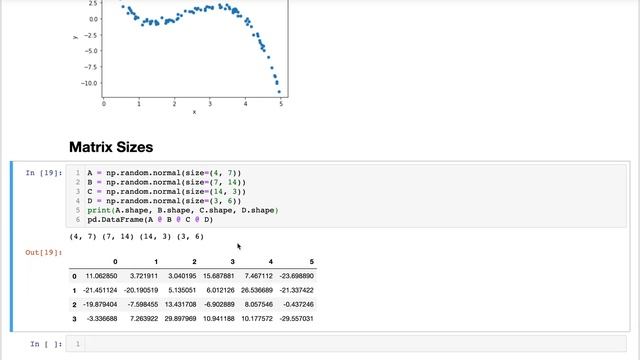
Task: Click the Out[19] output prompt
Action: click(x=44, y=253)
